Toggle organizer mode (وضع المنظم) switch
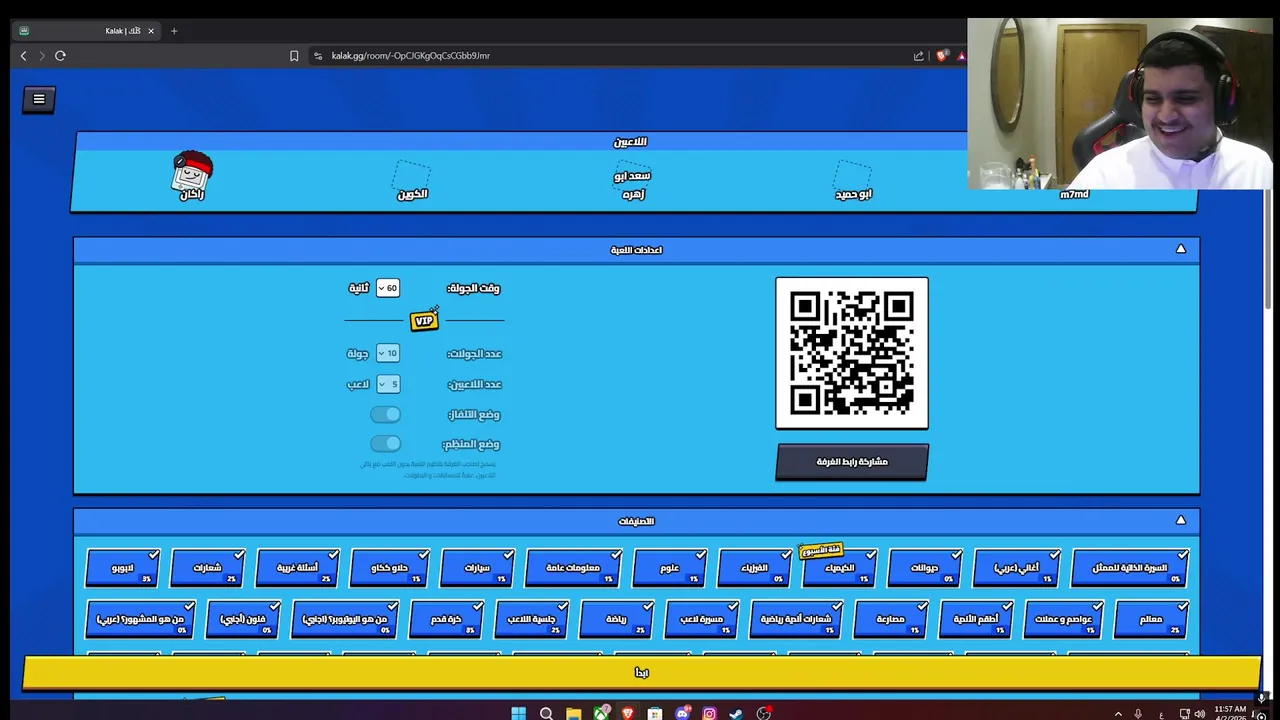This screenshot has height=720, width=1280. tap(385, 443)
